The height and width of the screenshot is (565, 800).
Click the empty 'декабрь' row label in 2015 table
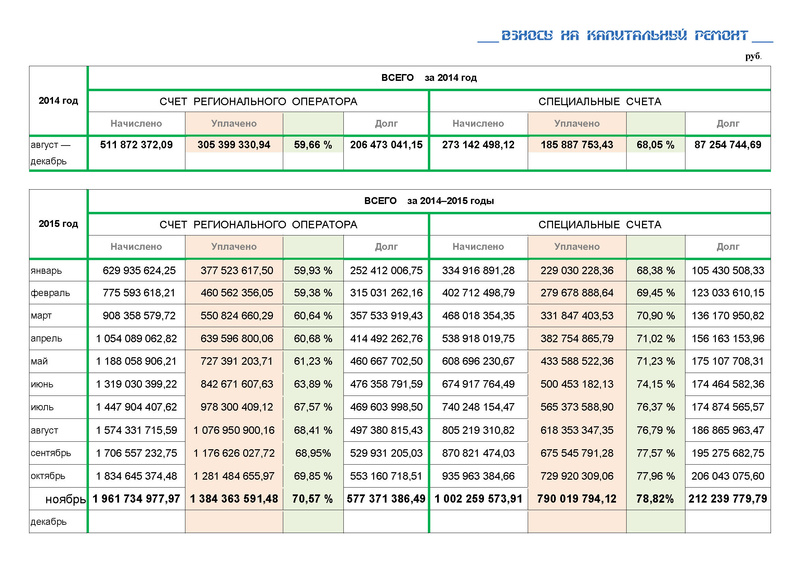[x=49, y=521]
